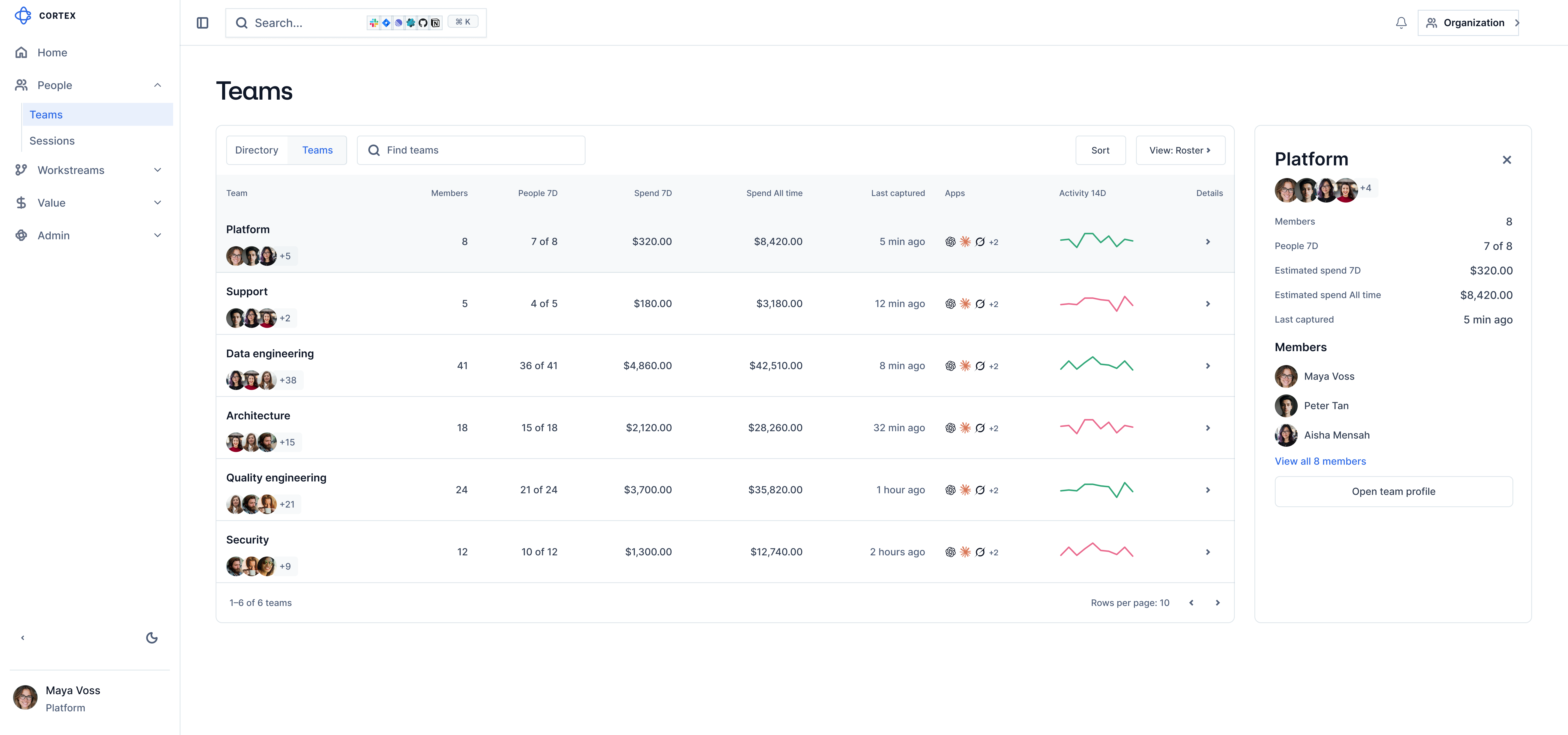1568x735 pixels.
Task: Switch to dark mode moon icon
Action: click(x=152, y=638)
